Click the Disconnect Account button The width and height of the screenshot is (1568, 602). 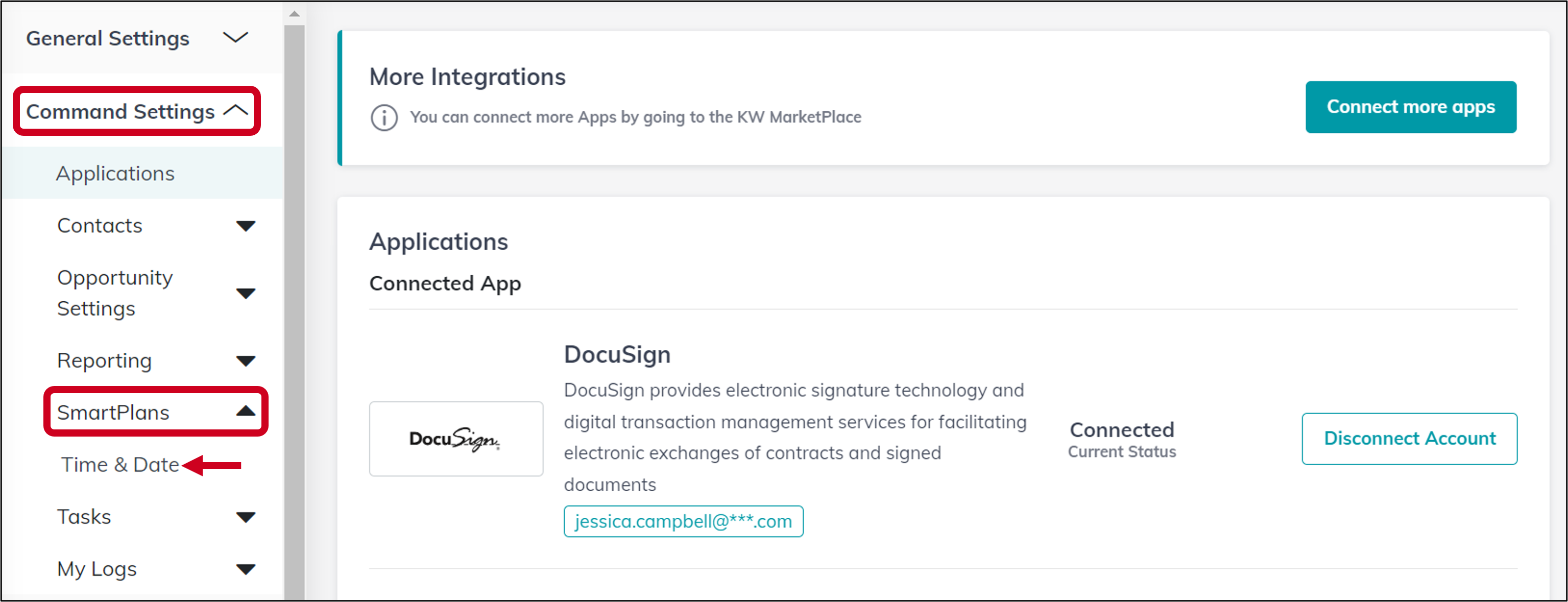[x=1409, y=438]
